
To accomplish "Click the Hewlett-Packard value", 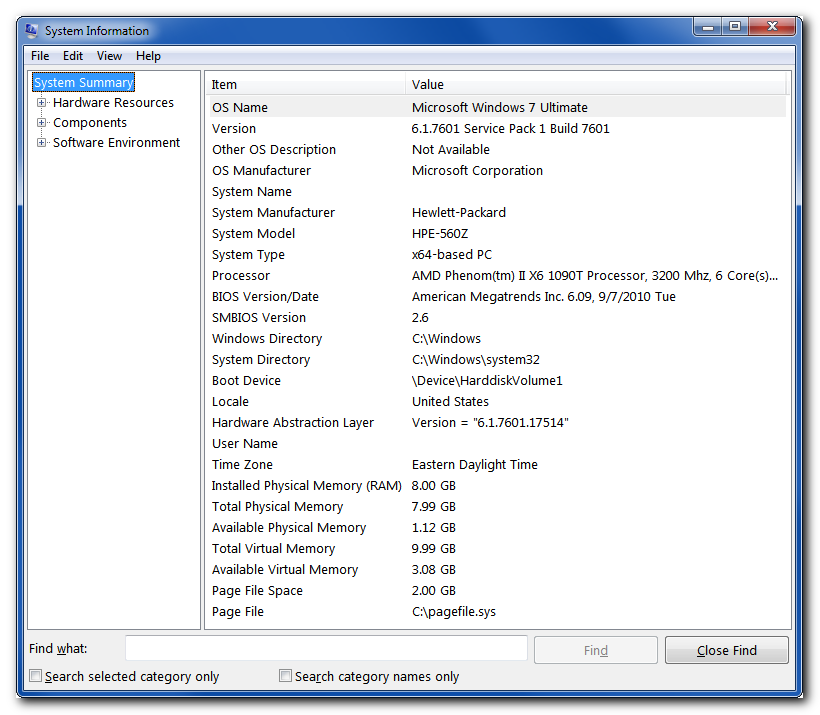I will 459,212.
